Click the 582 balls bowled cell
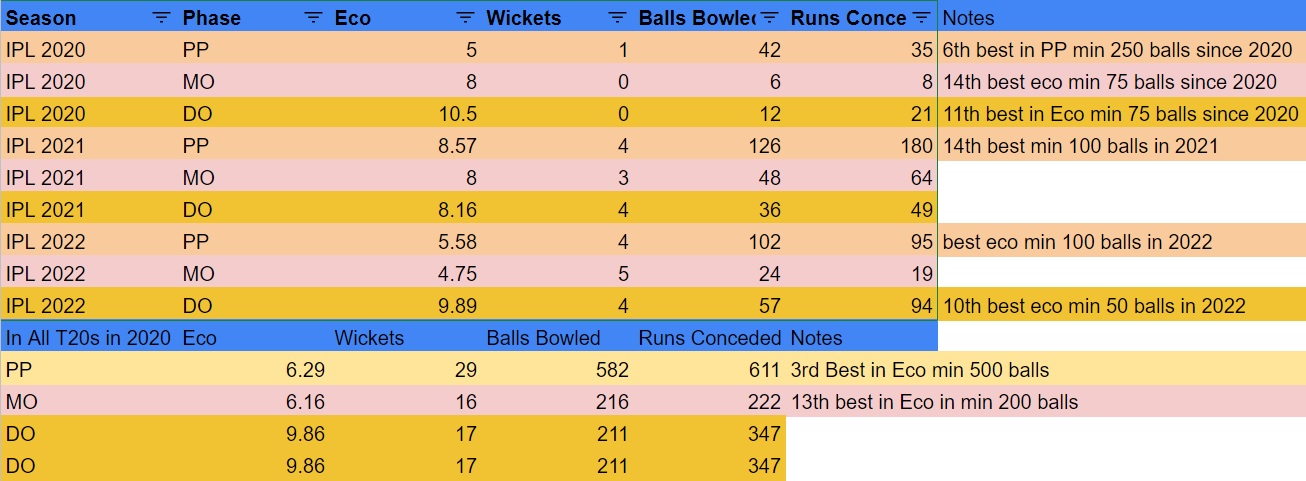Screen dimensions: 1306x481 tap(558, 370)
